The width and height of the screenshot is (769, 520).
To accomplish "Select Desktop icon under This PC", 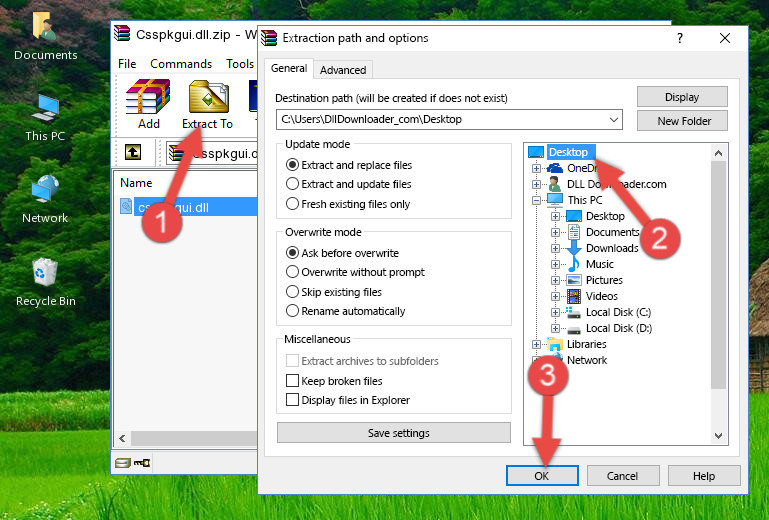I will click(573, 216).
